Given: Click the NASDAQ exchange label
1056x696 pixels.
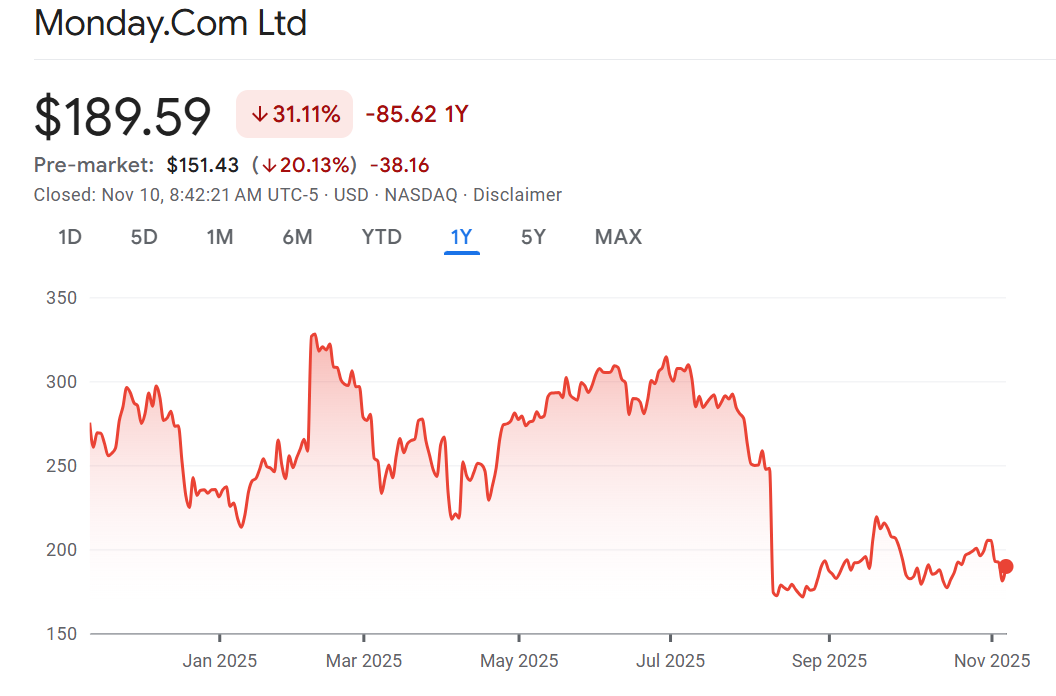Looking at the screenshot, I should pos(420,195).
